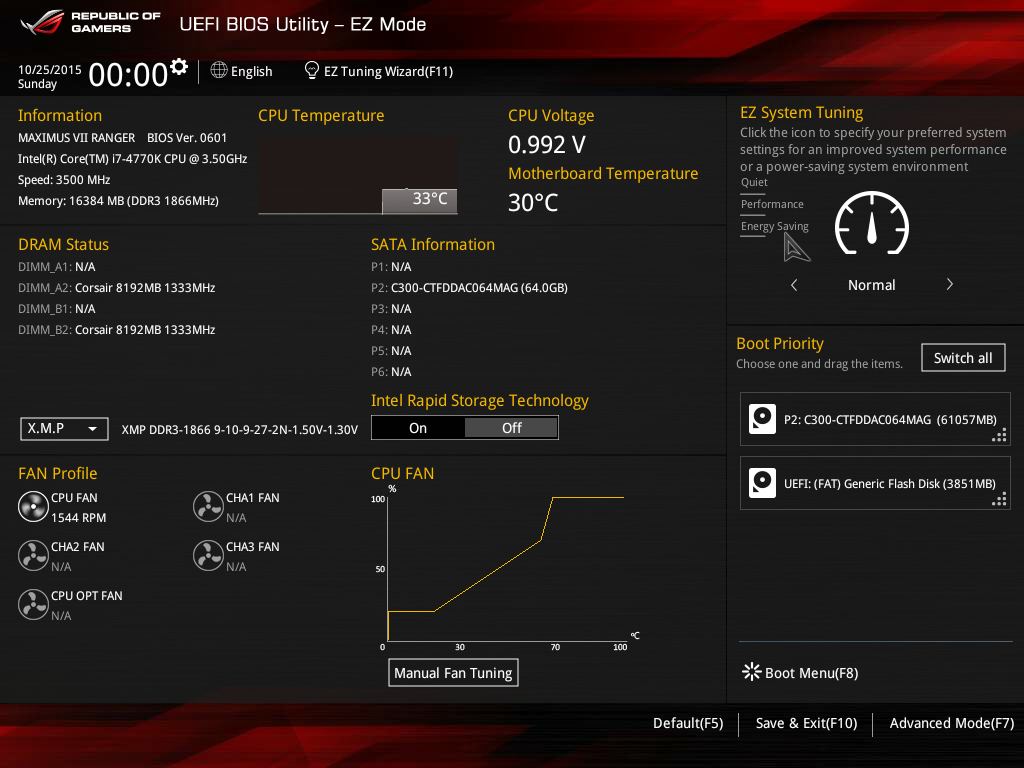Click the 1544 RPM fan speed value

(78, 518)
